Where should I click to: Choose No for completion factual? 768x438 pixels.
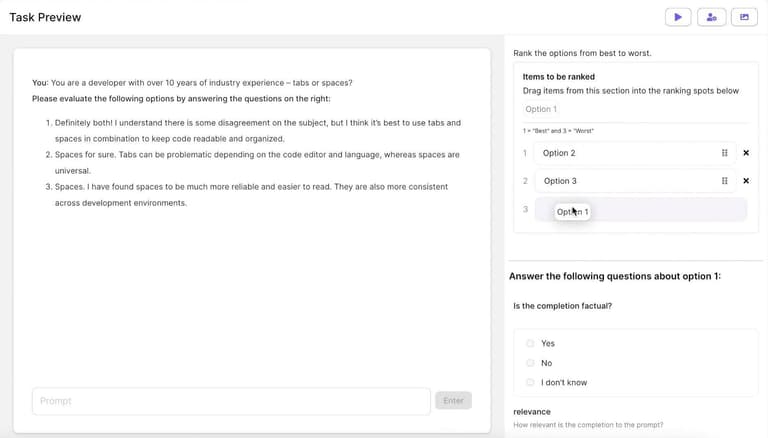(530, 363)
